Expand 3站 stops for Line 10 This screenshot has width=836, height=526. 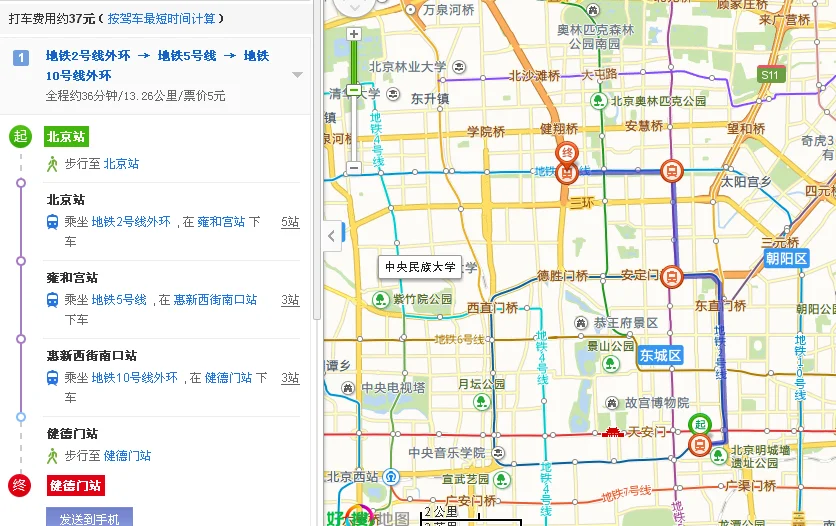(290, 377)
